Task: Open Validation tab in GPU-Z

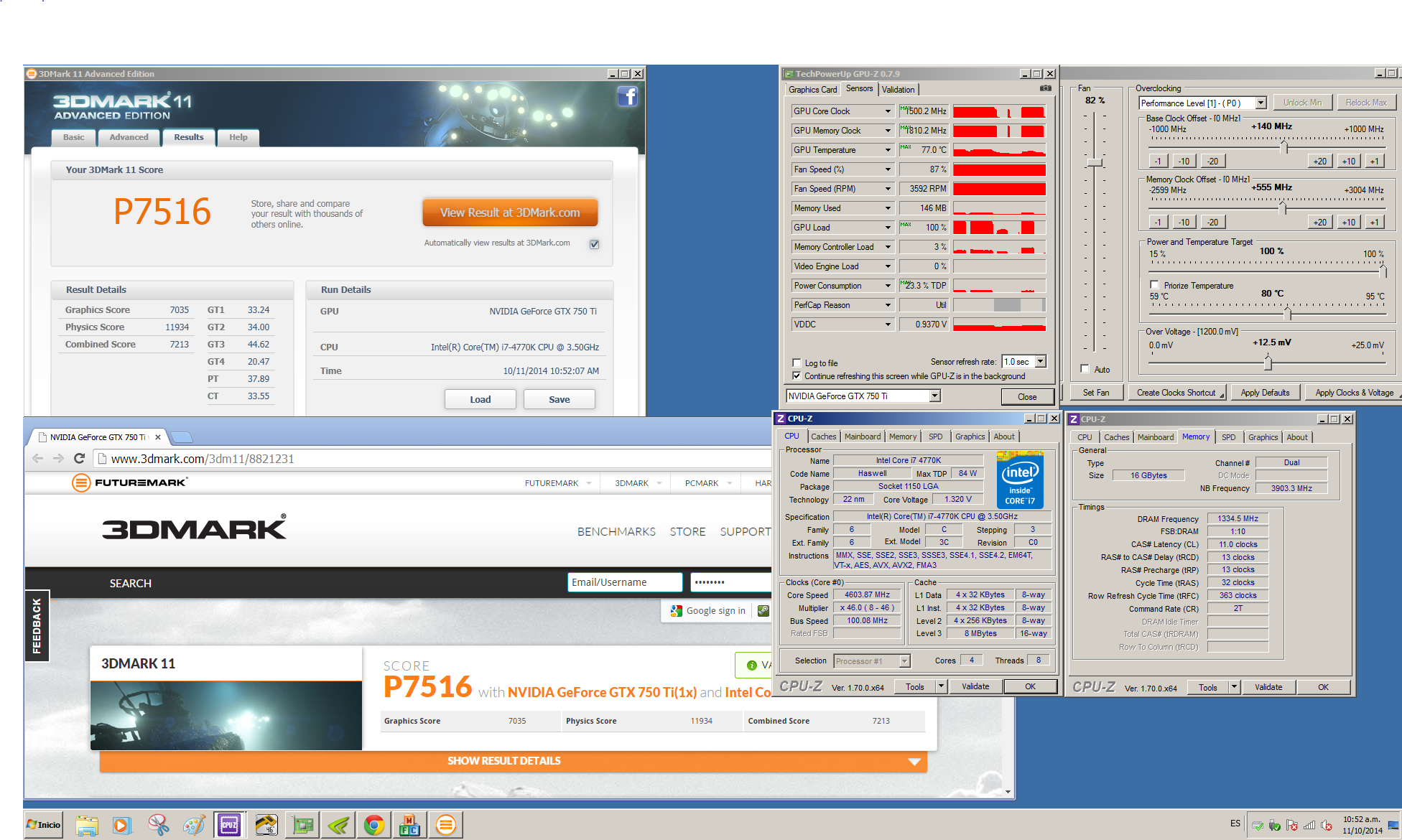Action: pyautogui.click(x=898, y=90)
